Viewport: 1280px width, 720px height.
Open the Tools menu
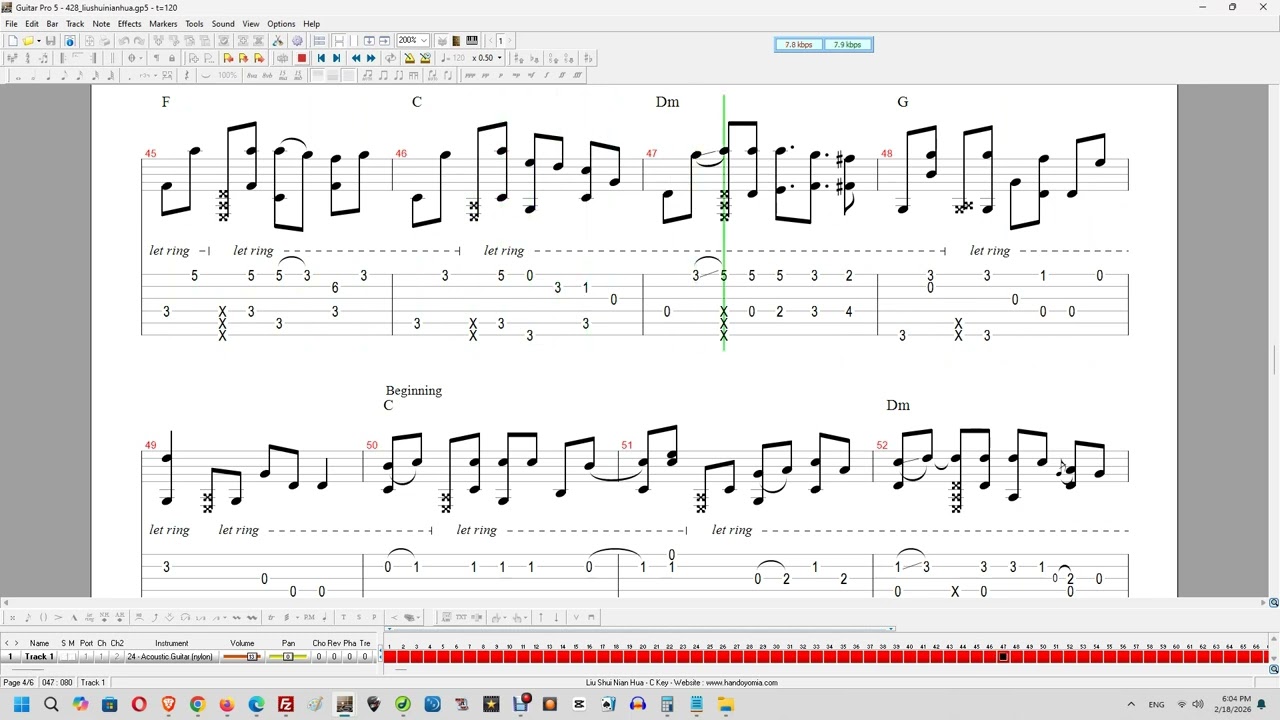click(194, 24)
